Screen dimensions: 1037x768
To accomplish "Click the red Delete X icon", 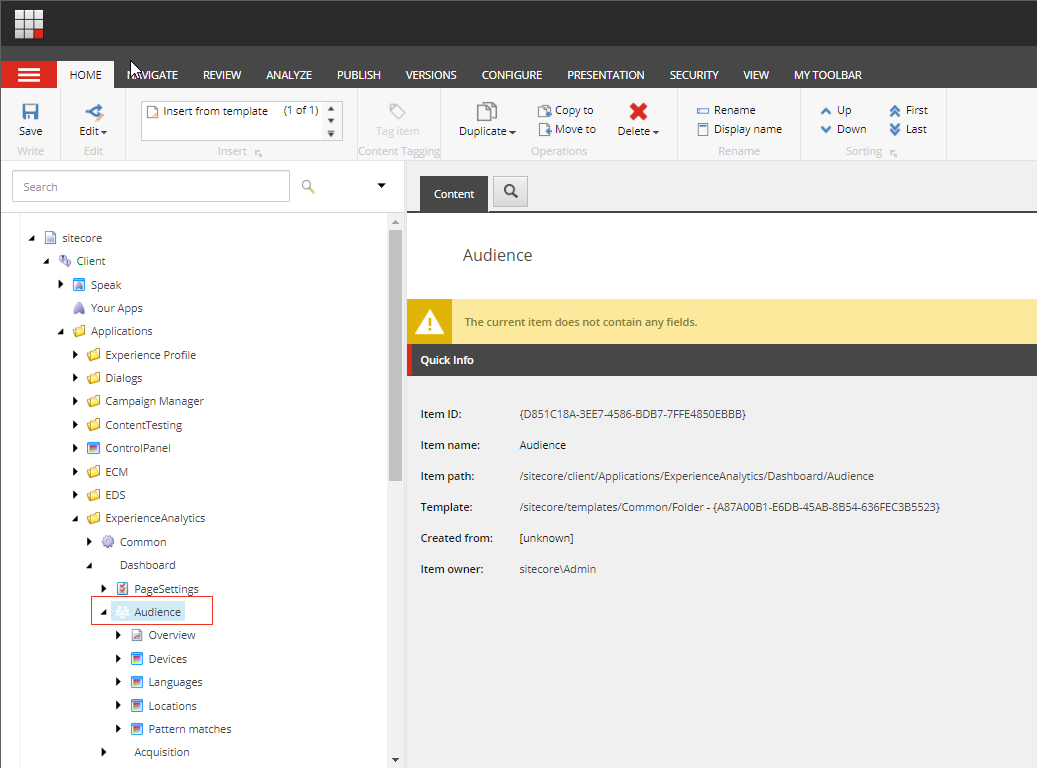I will [638, 111].
